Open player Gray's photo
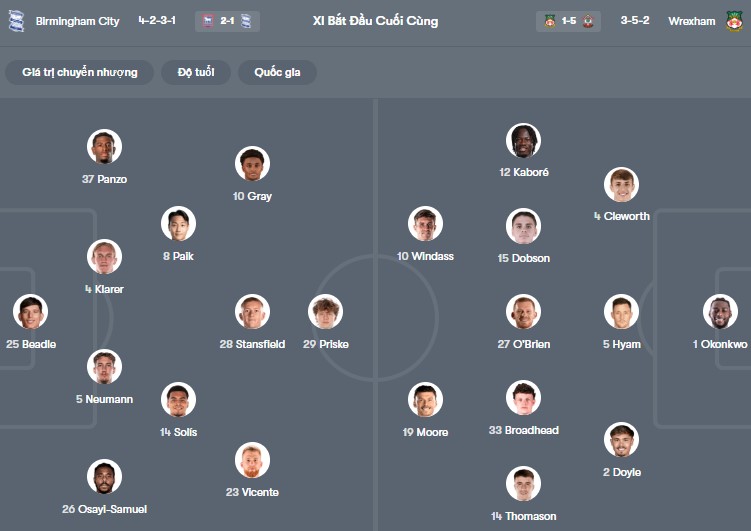Image resolution: width=751 pixels, height=531 pixels. (252, 164)
